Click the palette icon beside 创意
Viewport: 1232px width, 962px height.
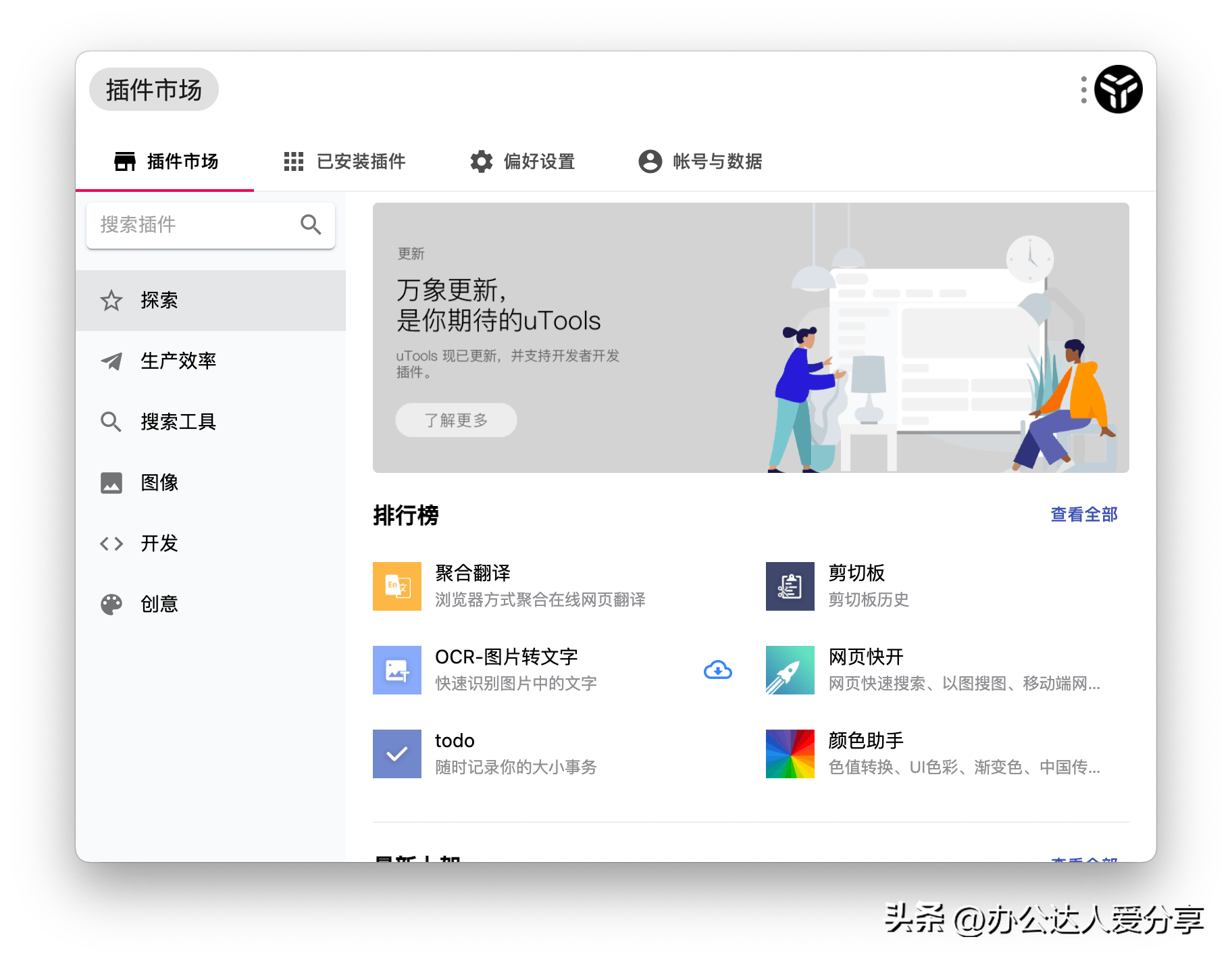(111, 605)
